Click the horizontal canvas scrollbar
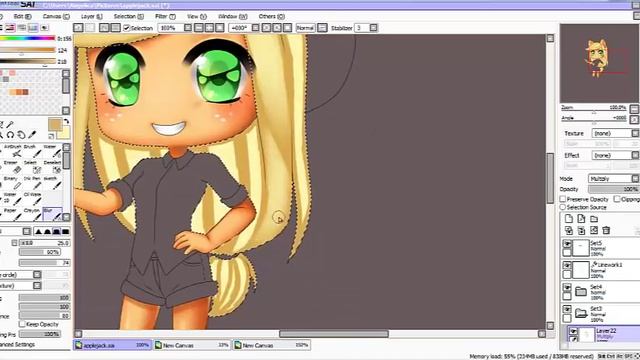Screen dimensions: 640x360 333,333
